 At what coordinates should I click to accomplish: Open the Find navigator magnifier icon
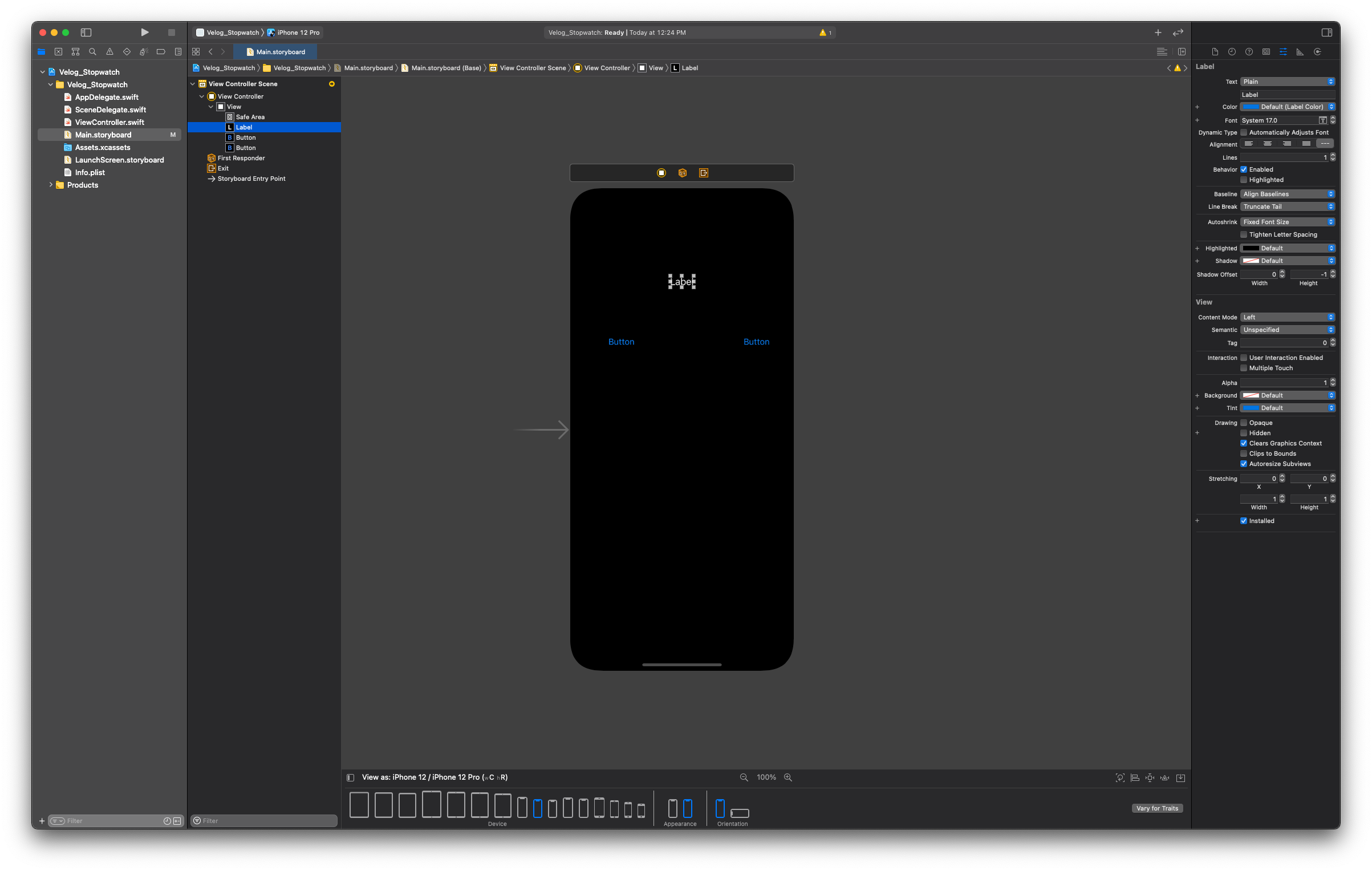coord(92,52)
